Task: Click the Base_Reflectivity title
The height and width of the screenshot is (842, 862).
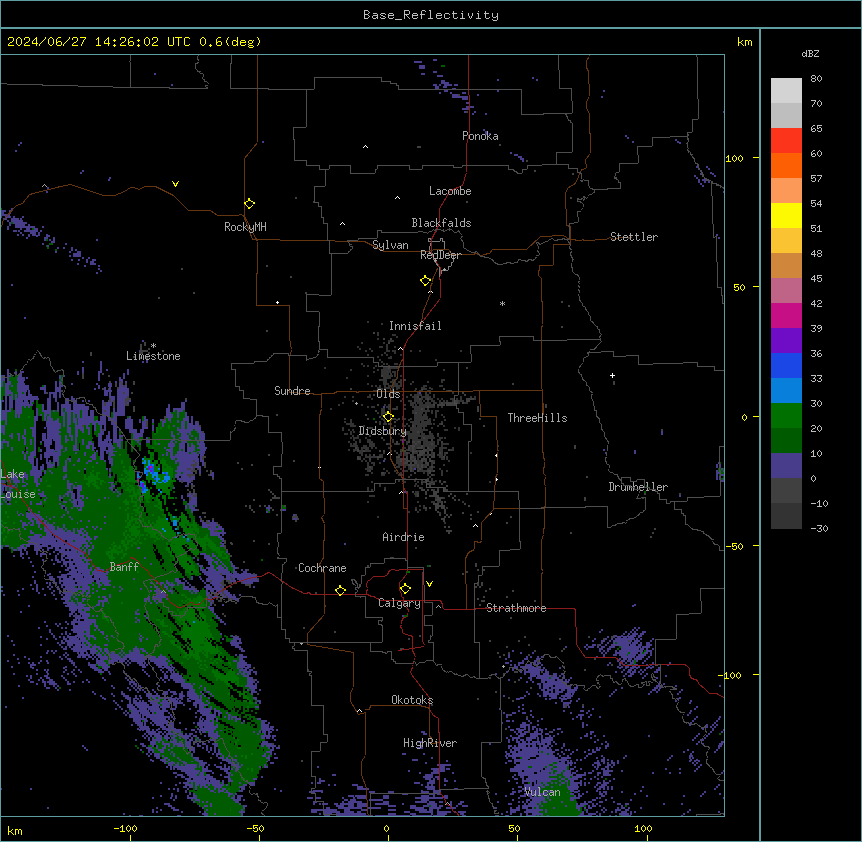Action: (431, 15)
